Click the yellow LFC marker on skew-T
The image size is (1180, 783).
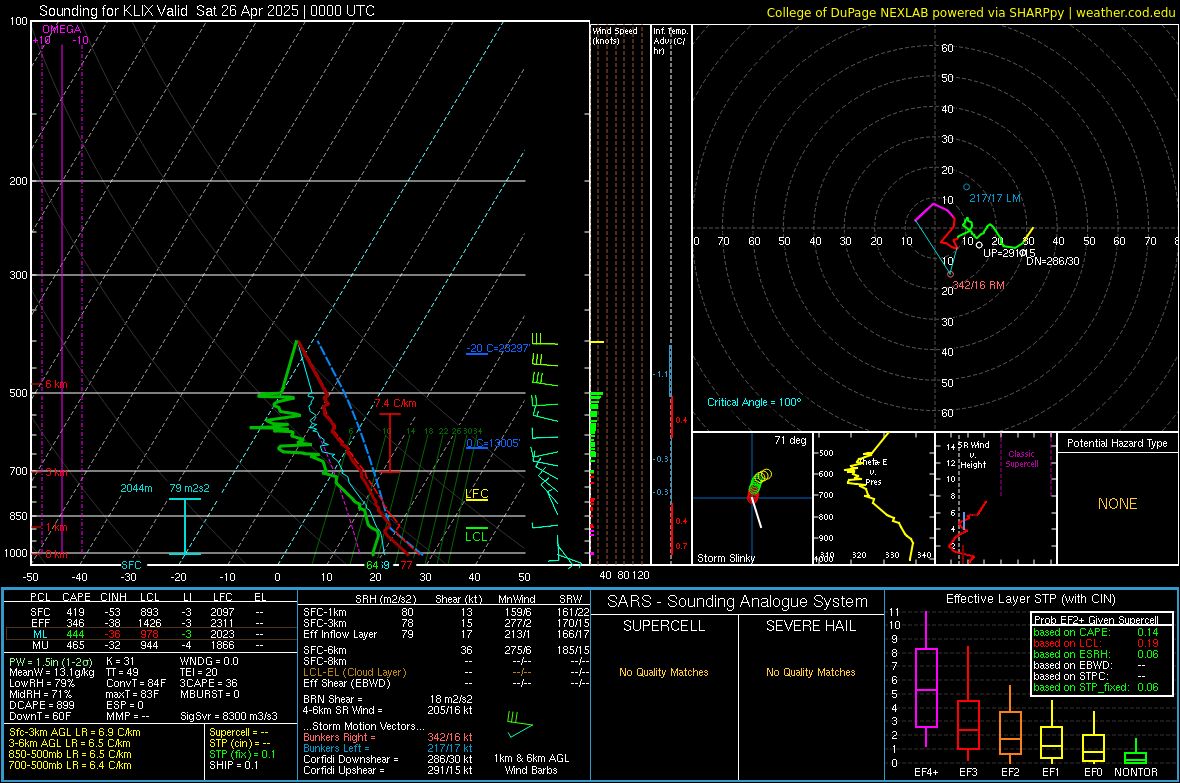[x=476, y=495]
